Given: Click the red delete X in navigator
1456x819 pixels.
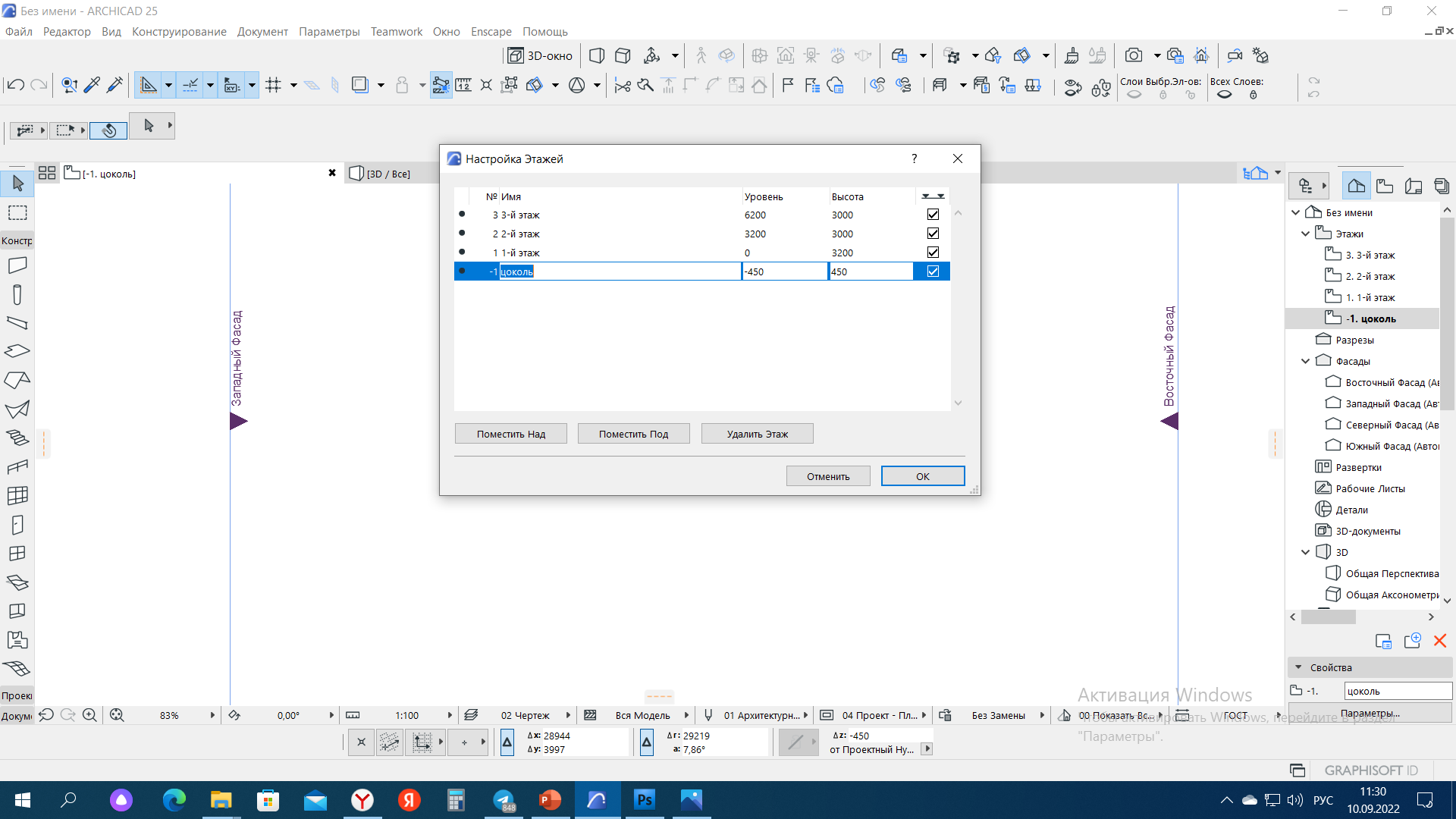Looking at the screenshot, I should pyautogui.click(x=1439, y=641).
